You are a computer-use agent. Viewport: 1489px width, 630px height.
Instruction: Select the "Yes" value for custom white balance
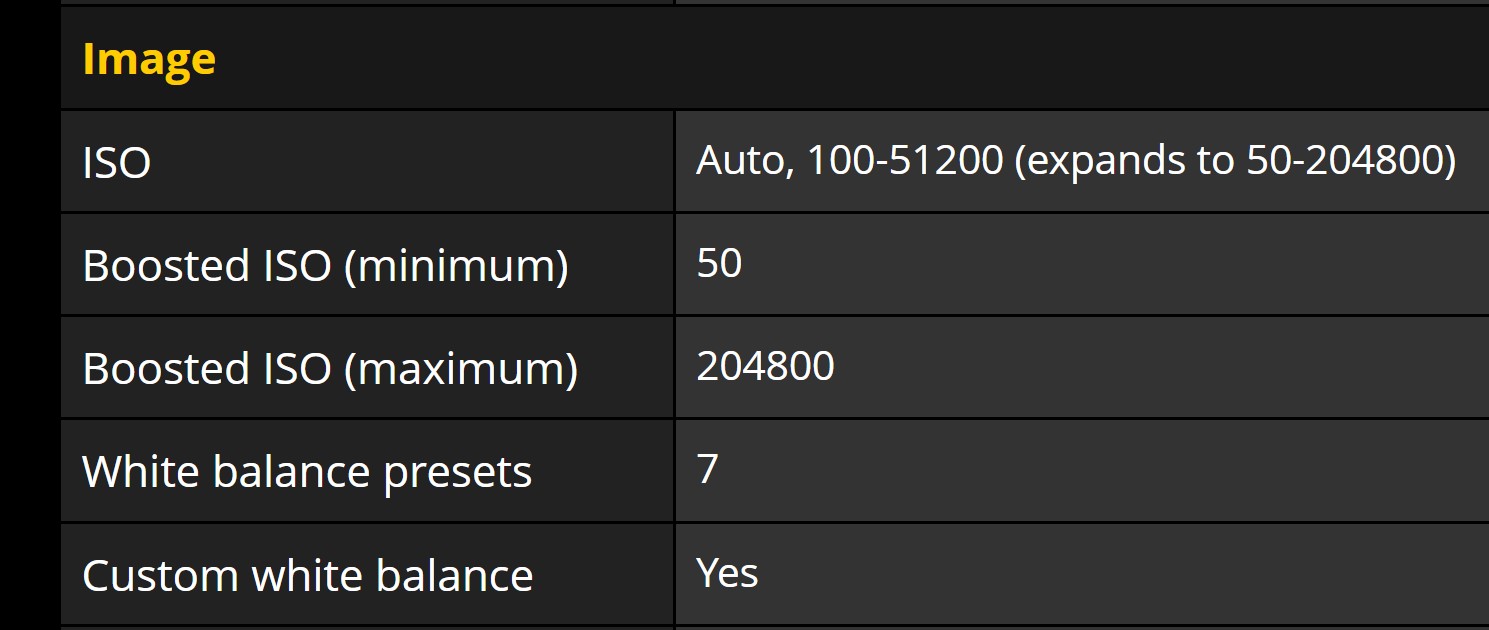[727, 573]
